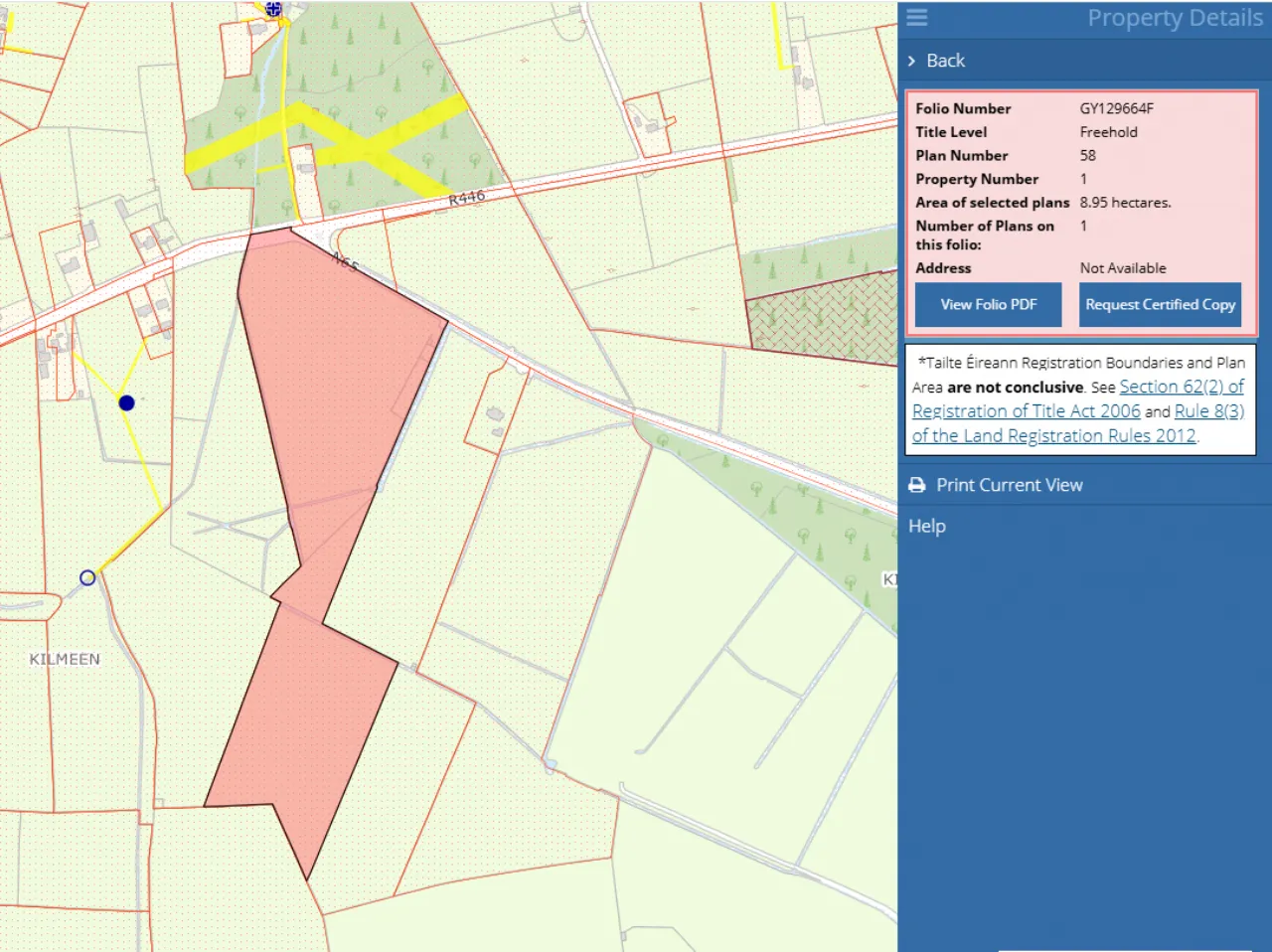The width and height of the screenshot is (1272, 952).
Task: Click the hollow blue circle marker on map
Action: coord(87,577)
